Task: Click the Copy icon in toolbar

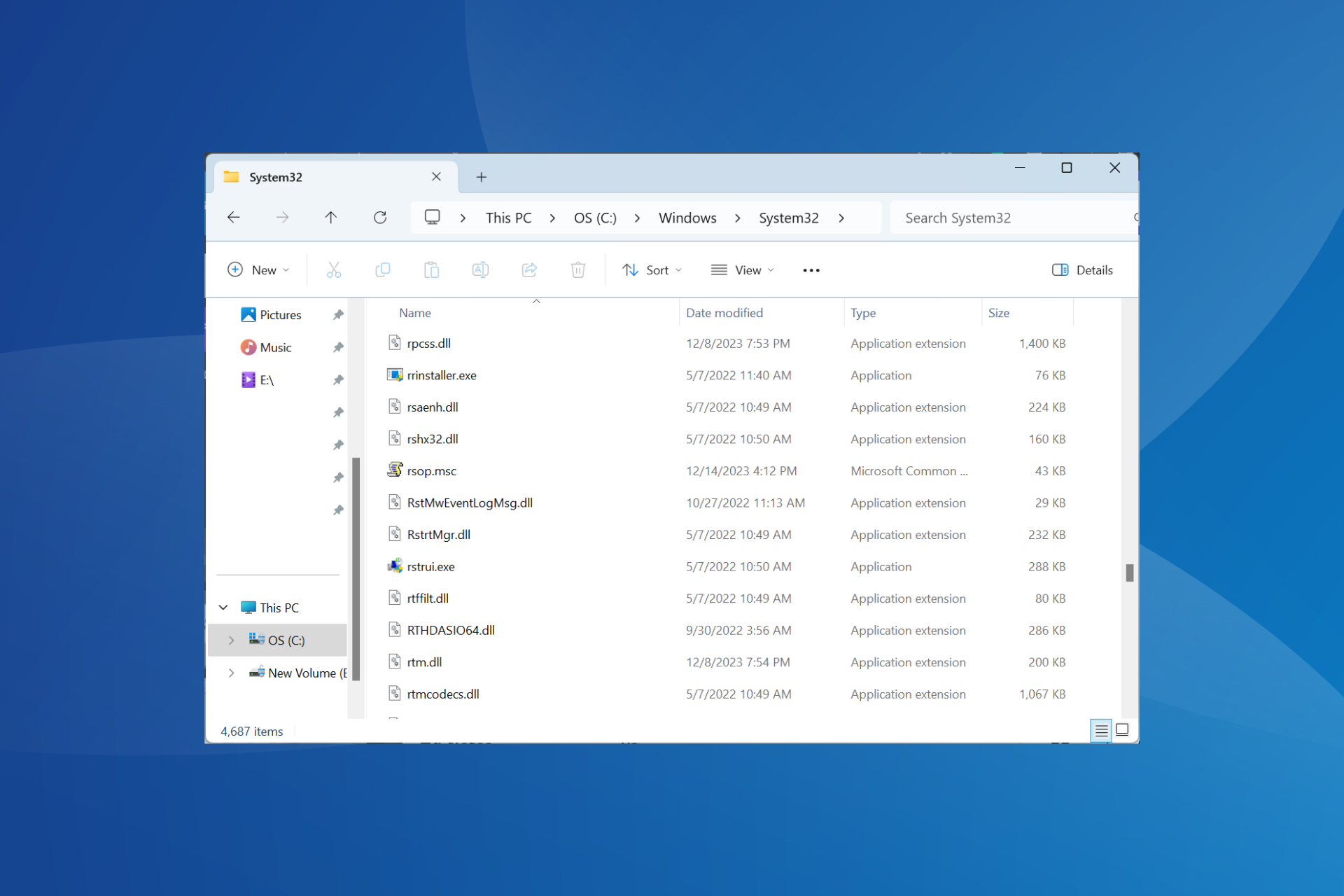Action: [382, 270]
